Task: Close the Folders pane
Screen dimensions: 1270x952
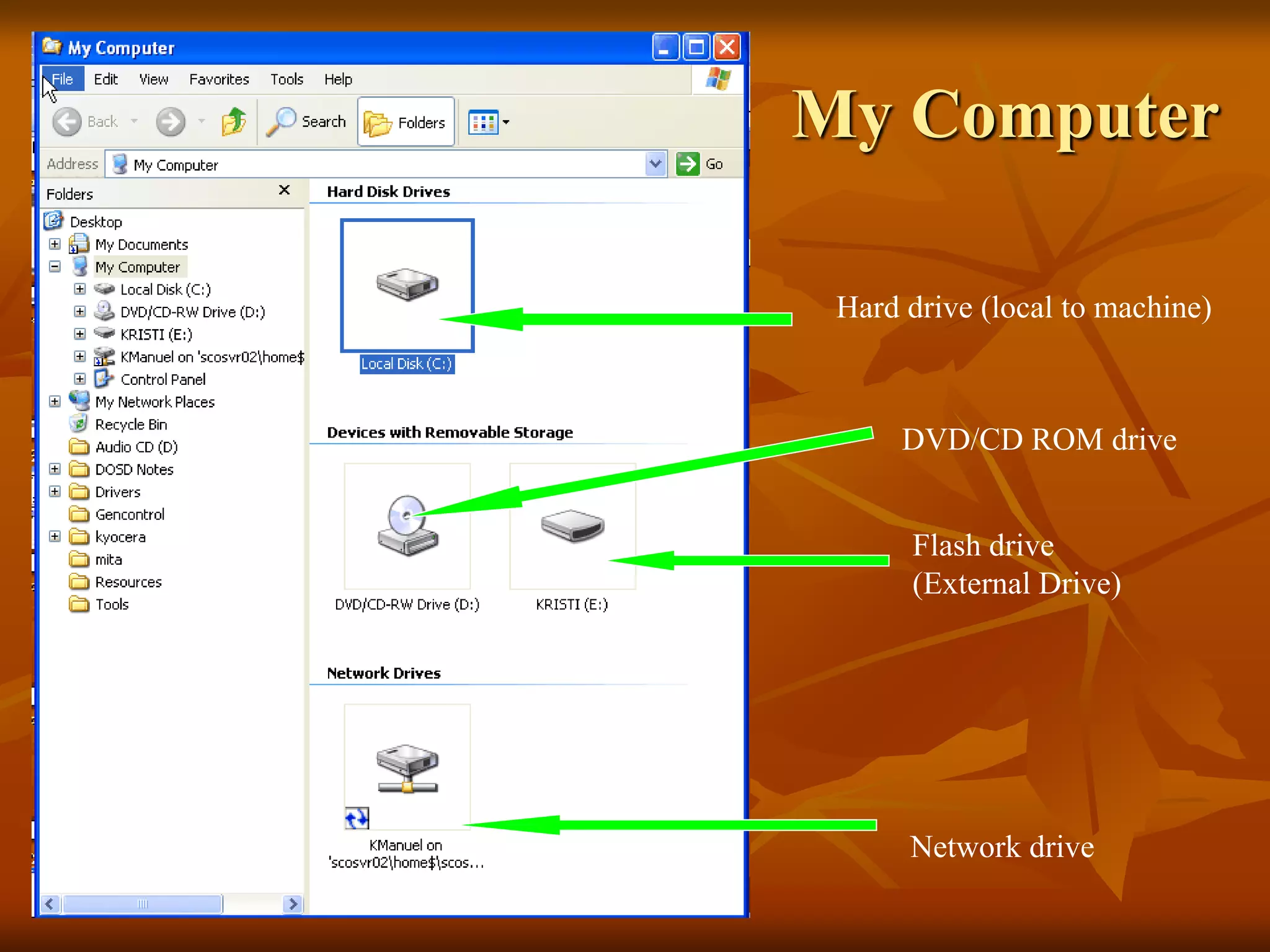Action: 285,190
